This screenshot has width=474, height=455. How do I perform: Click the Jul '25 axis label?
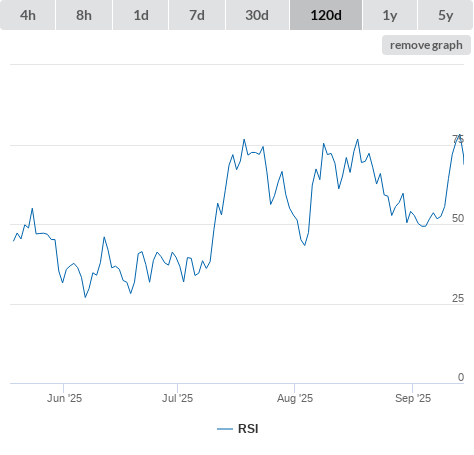(177, 398)
